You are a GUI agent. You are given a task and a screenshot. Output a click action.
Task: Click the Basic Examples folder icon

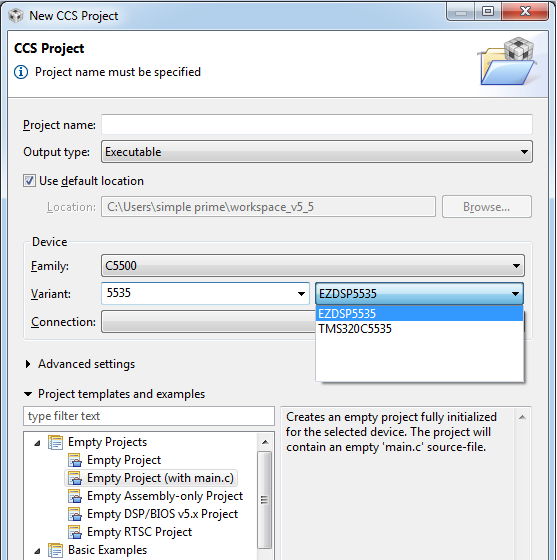click(x=55, y=550)
